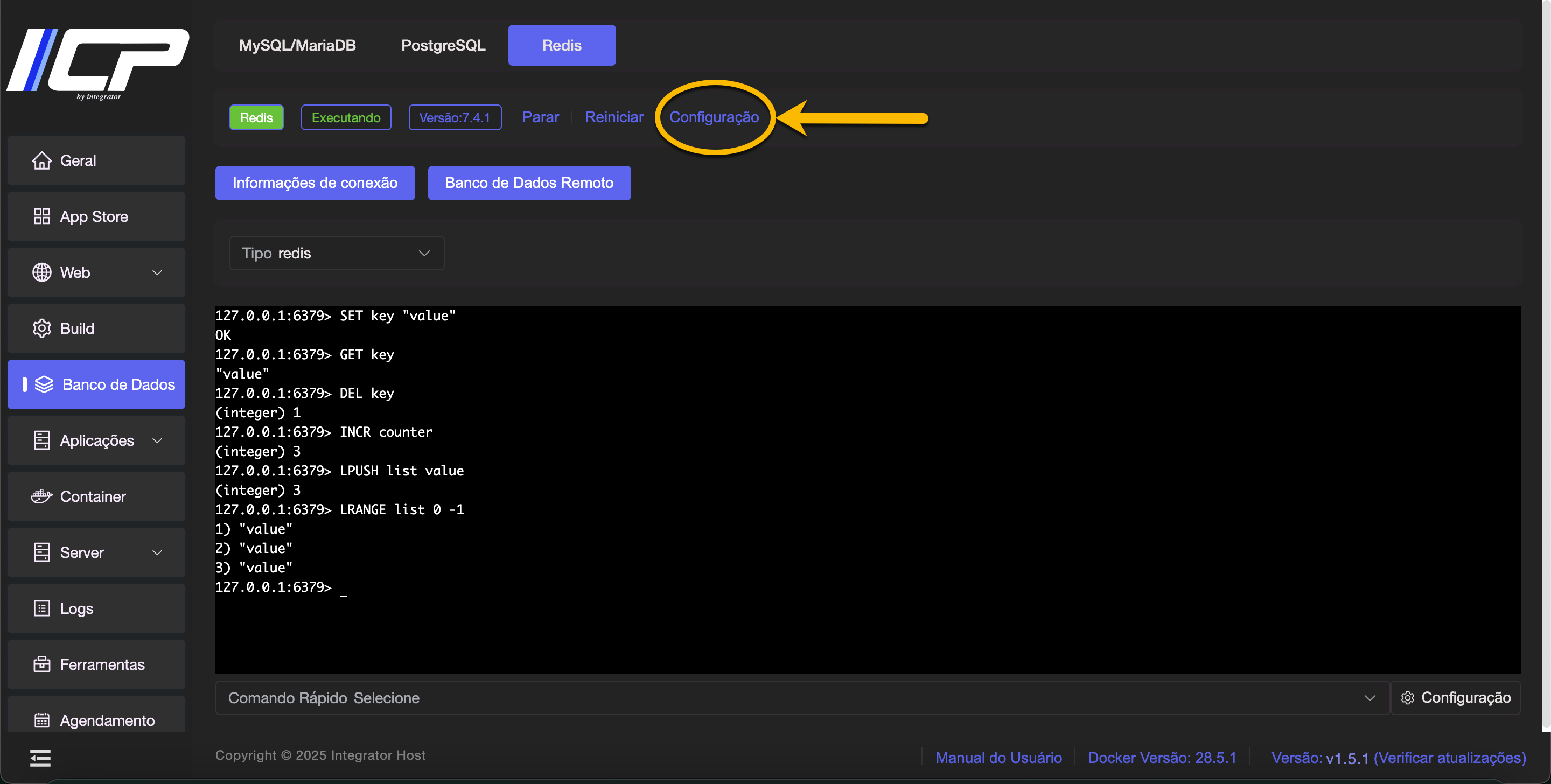Open App Store grid icon

click(41, 217)
